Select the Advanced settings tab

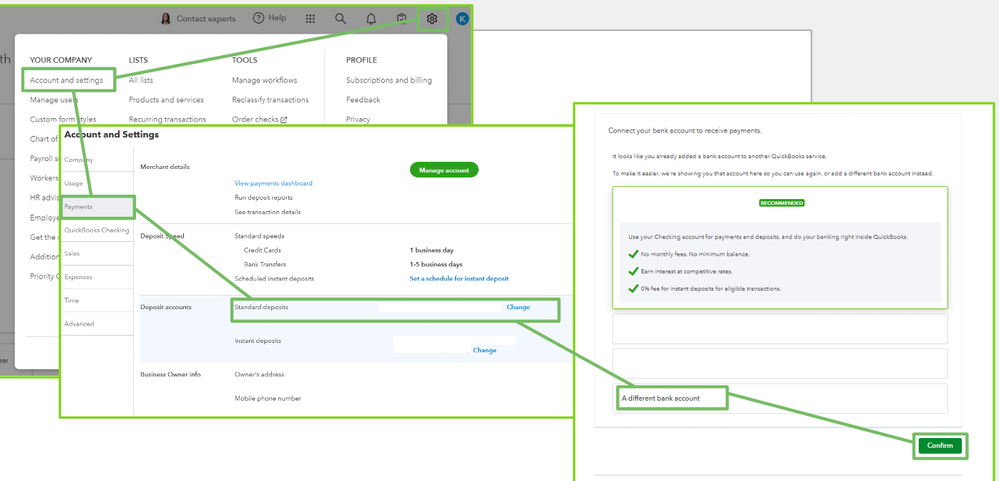(97, 324)
